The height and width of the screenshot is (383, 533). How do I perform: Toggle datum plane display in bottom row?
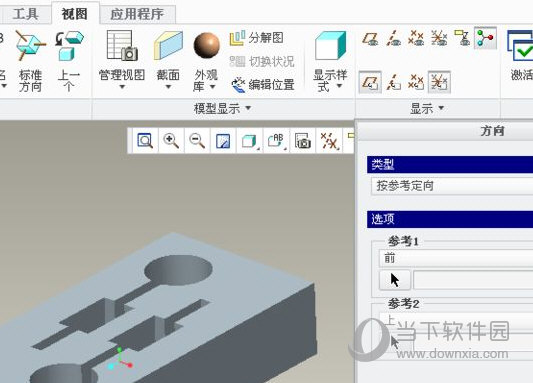[x=370, y=82]
